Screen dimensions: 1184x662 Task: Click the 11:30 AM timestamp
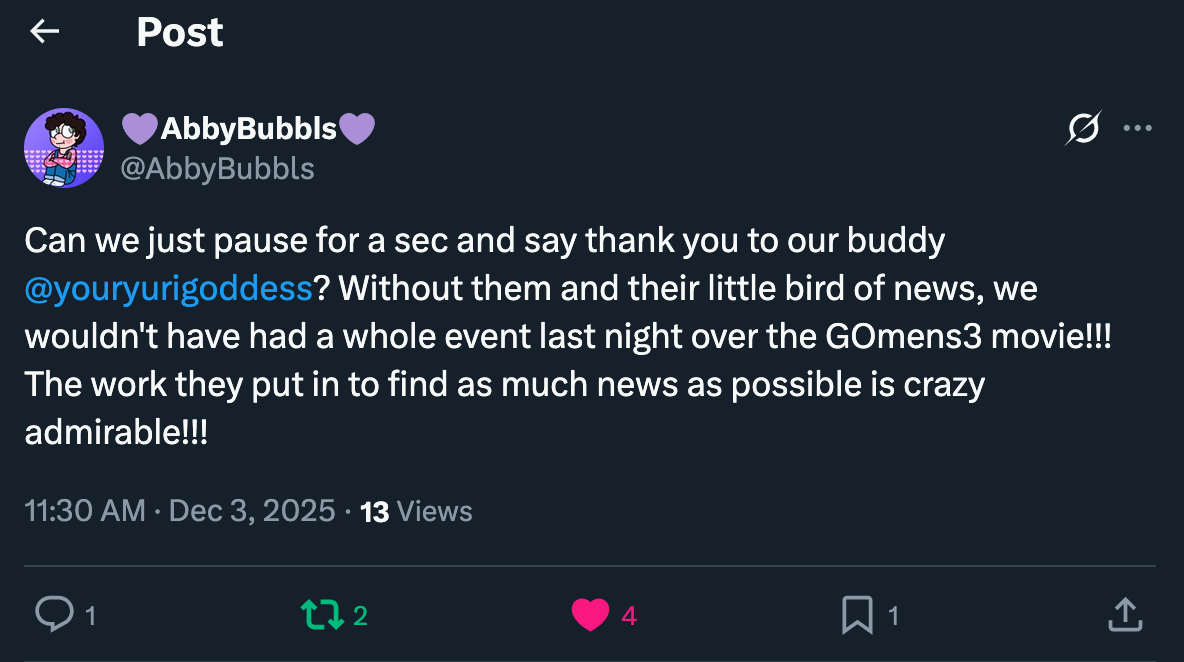click(85, 511)
